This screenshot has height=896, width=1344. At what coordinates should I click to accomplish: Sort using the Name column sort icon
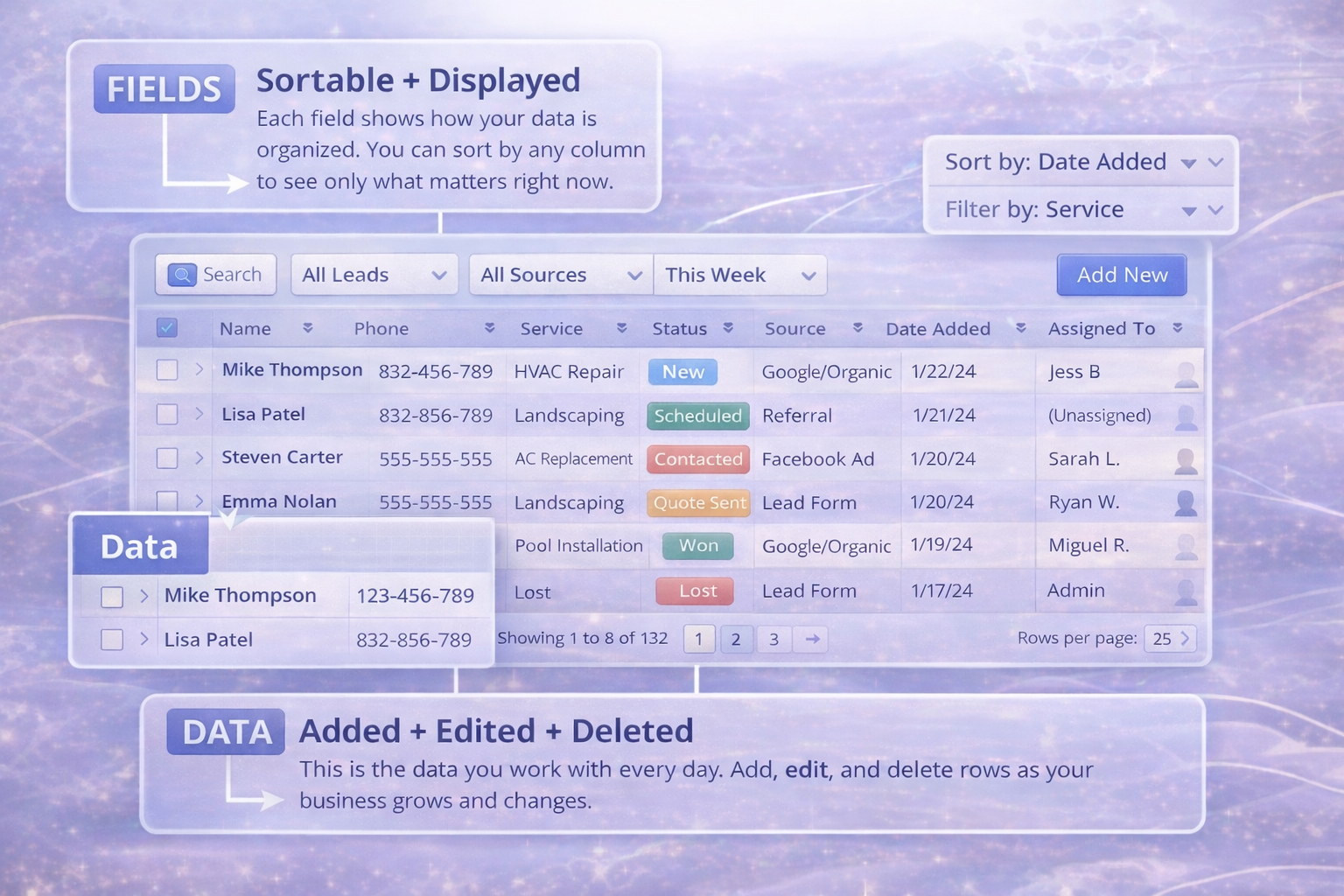point(307,328)
